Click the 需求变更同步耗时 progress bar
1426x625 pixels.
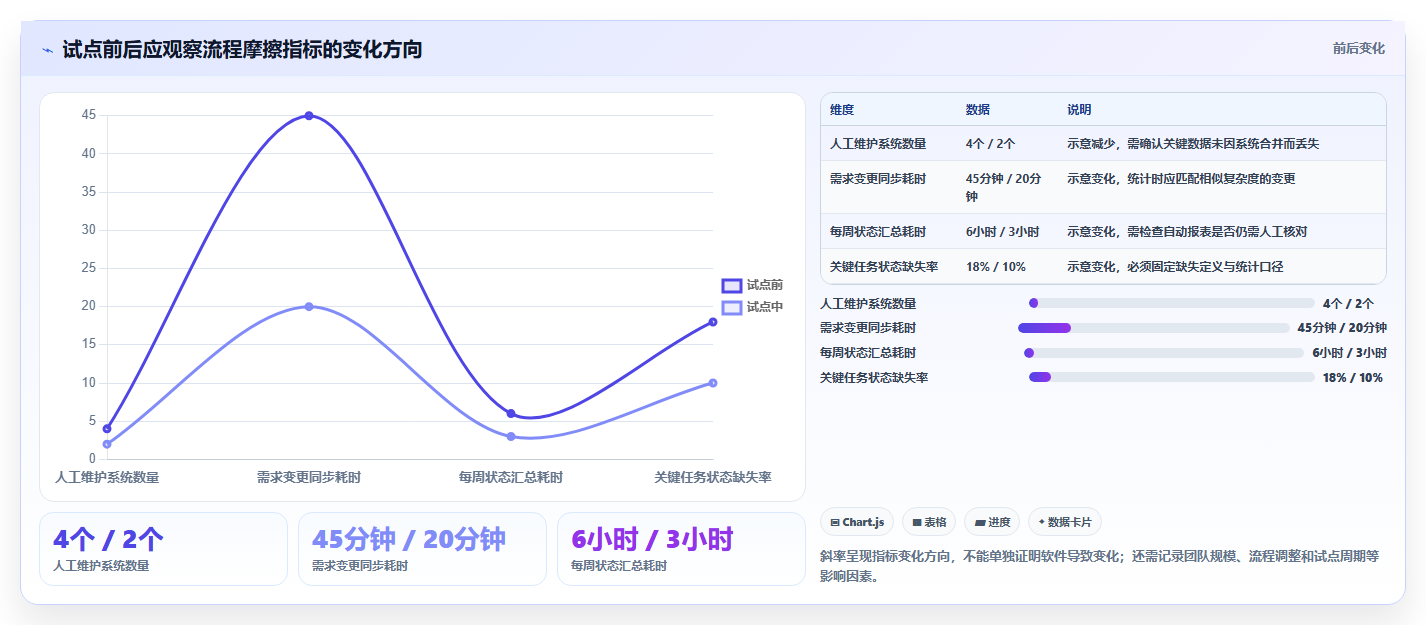coord(1153,328)
